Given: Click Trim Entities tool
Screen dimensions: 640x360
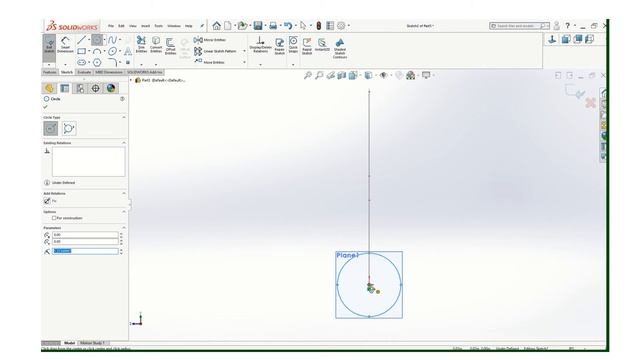Looking at the screenshot, I should 141,44.
